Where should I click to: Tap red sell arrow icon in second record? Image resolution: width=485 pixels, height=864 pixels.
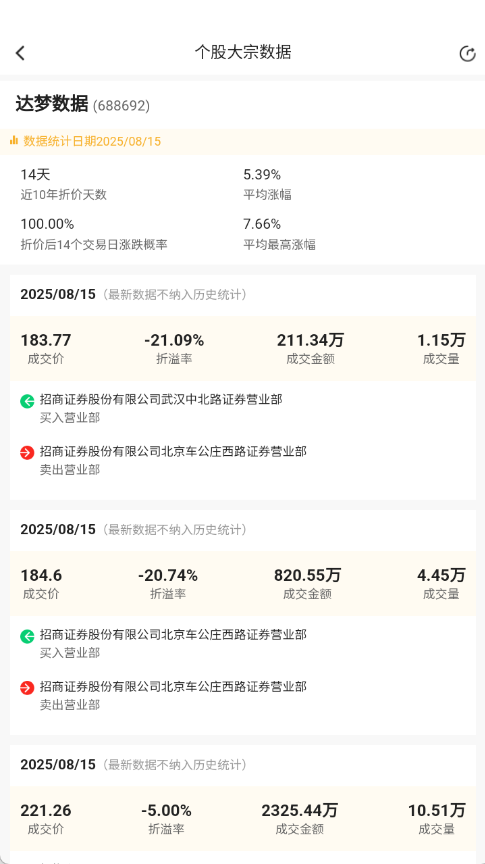(x=28, y=688)
